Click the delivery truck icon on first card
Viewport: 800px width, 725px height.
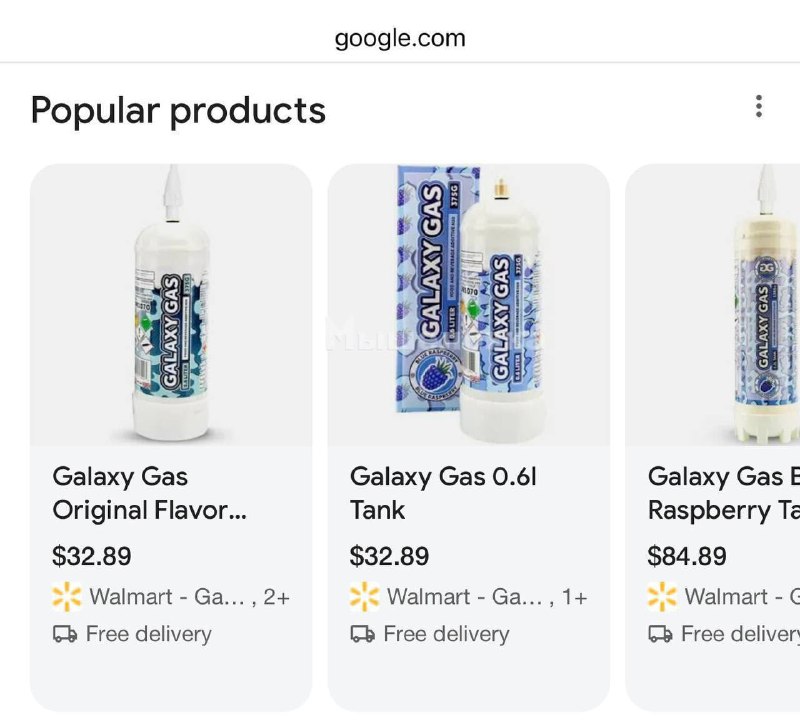pos(65,634)
